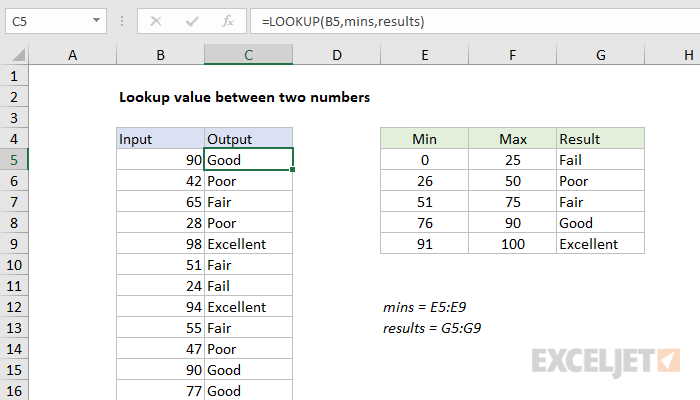This screenshot has width=700, height=400.
Task: Click the Min header cell
Action: (x=425, y=139)
